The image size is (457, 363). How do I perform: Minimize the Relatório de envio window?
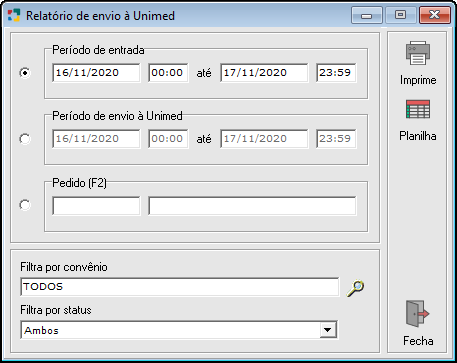pyautogui.click(x=367, y=15)
